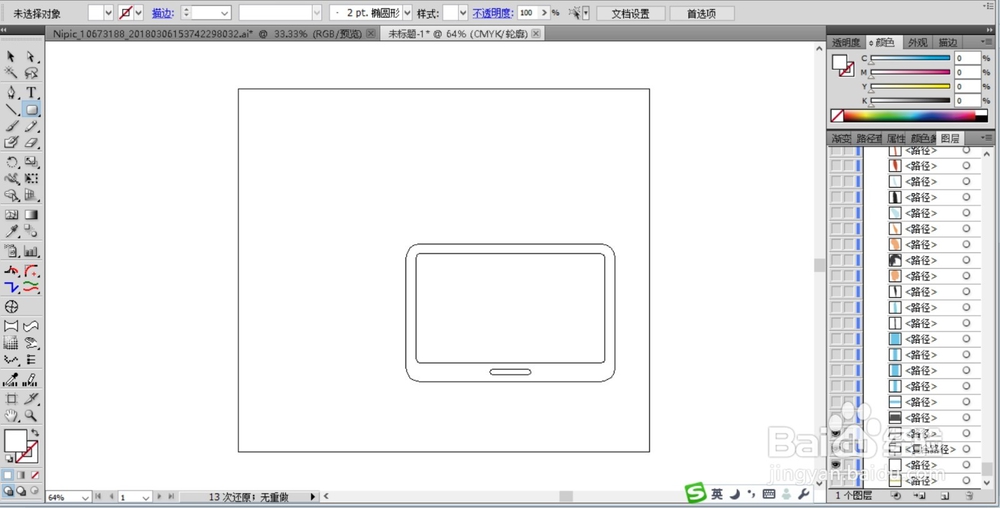Click the 不透明度 link
The height and width of the screenshot is (508, 1000).
(x=492, y=13)
